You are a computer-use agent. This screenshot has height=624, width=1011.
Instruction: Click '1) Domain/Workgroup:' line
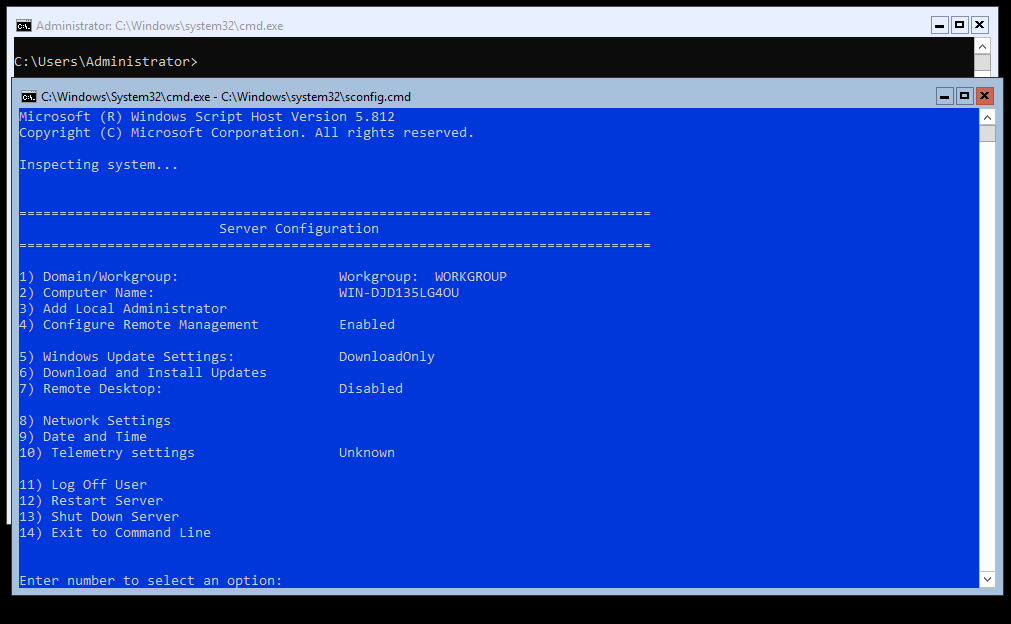[x=99, y=277]
